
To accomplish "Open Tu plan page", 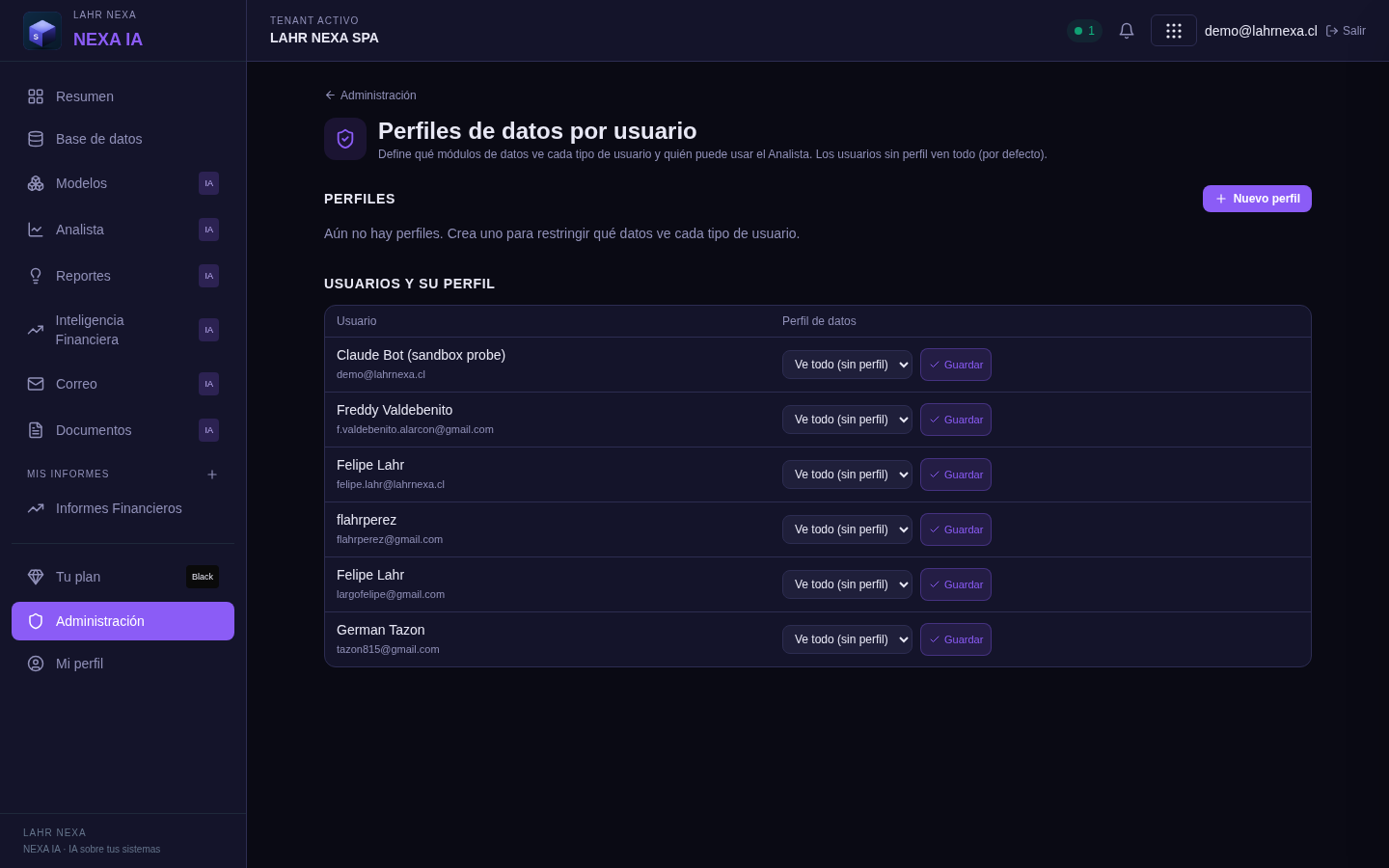I will [123, 577].
